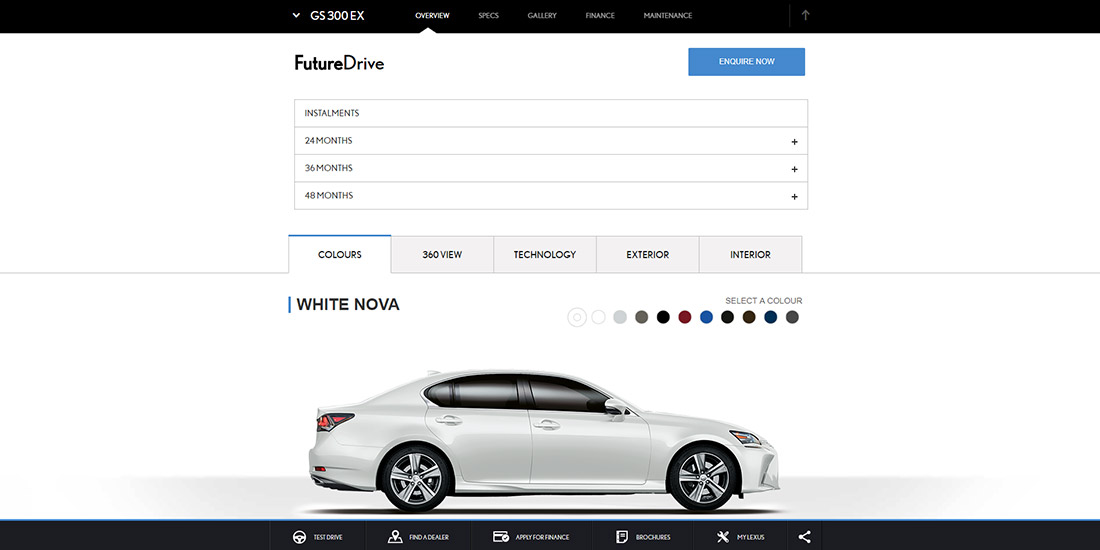1100x550 pixels.
Task: Choose the dark brown colour swatch
Action: pyautogui.click(x=749, y=317)
